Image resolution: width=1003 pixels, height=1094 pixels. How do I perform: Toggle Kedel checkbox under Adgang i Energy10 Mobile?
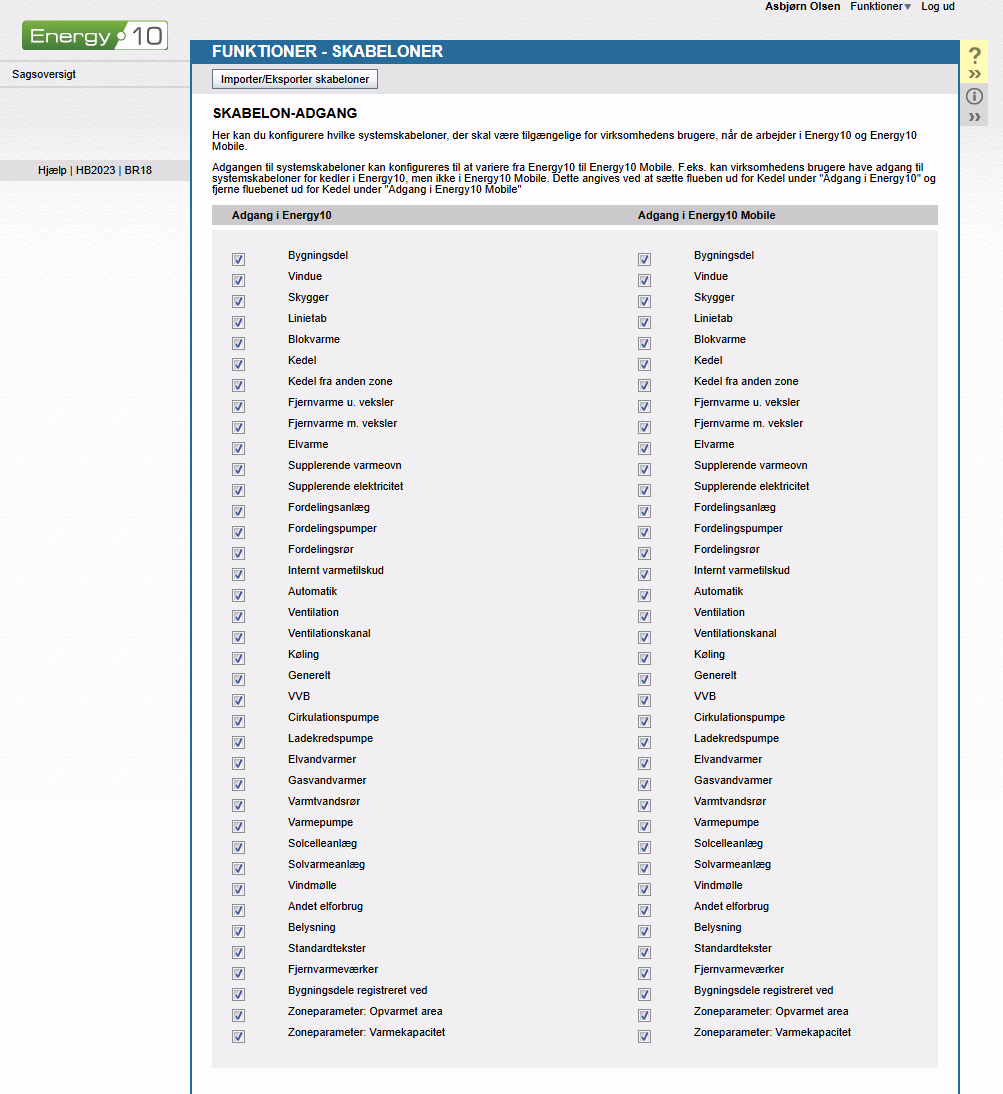644,364
